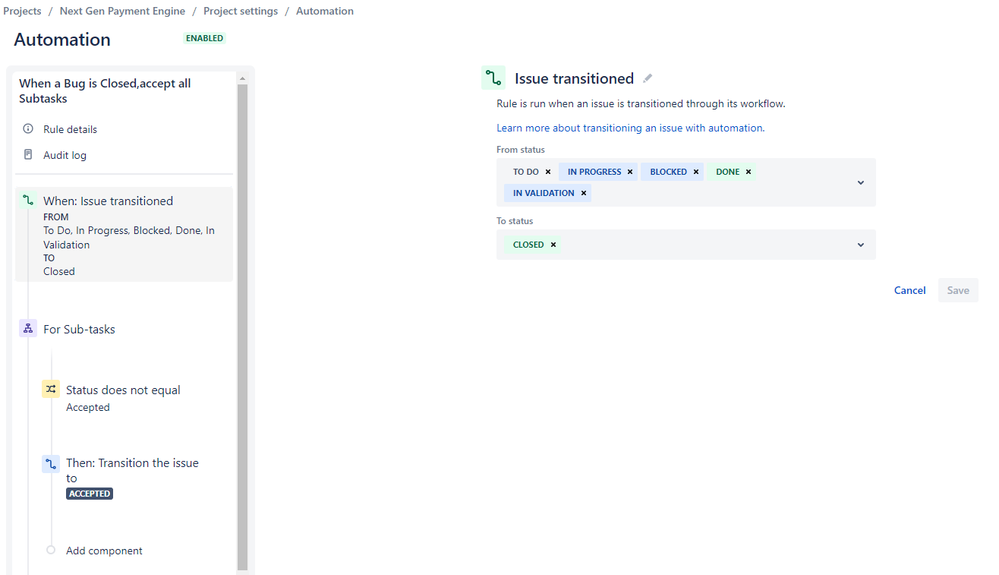Click Add component
The image size is (999, 575).
[x=104, y=551]
